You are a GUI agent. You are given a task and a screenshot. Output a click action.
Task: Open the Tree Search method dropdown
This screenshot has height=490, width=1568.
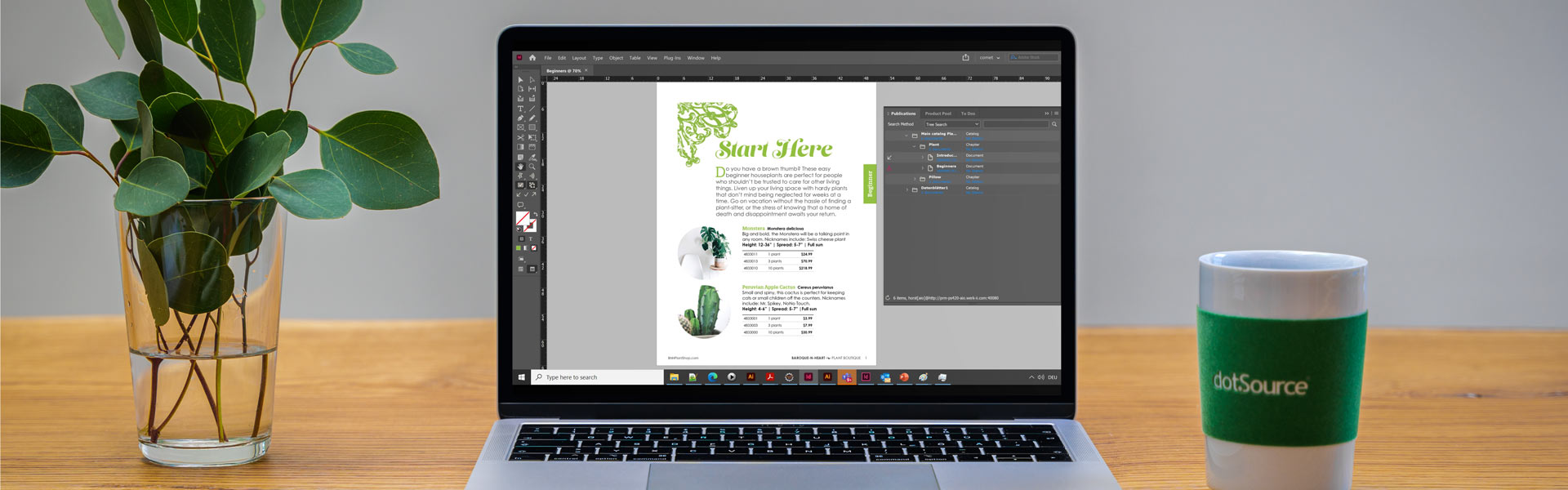[951, 124]
